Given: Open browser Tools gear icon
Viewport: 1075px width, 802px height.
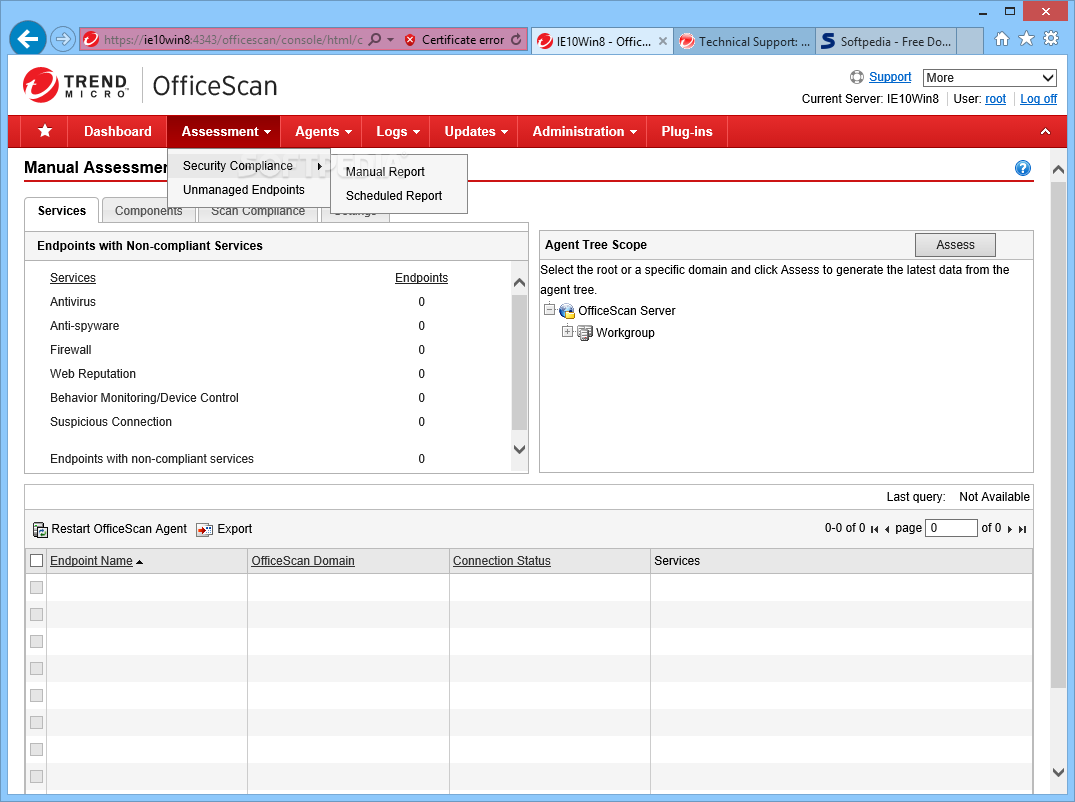Looking at the screenshot, I should [1050, 39].
